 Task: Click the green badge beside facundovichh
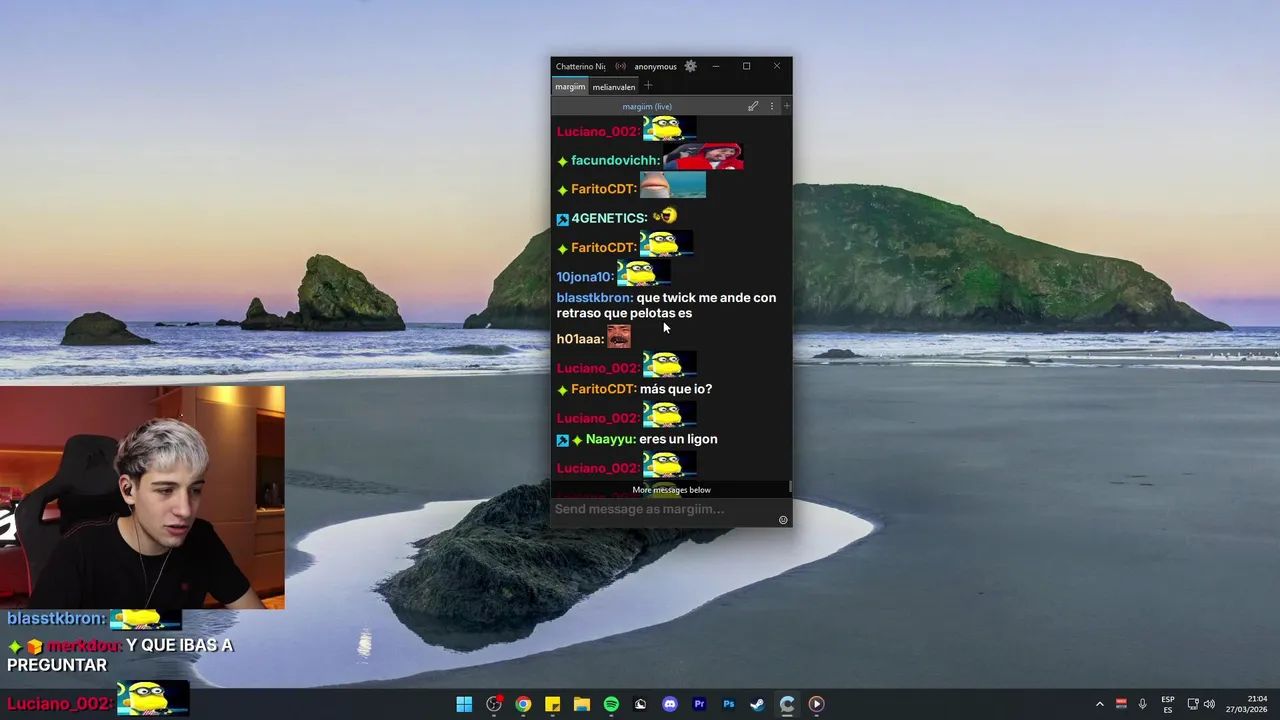click(562, 161)
